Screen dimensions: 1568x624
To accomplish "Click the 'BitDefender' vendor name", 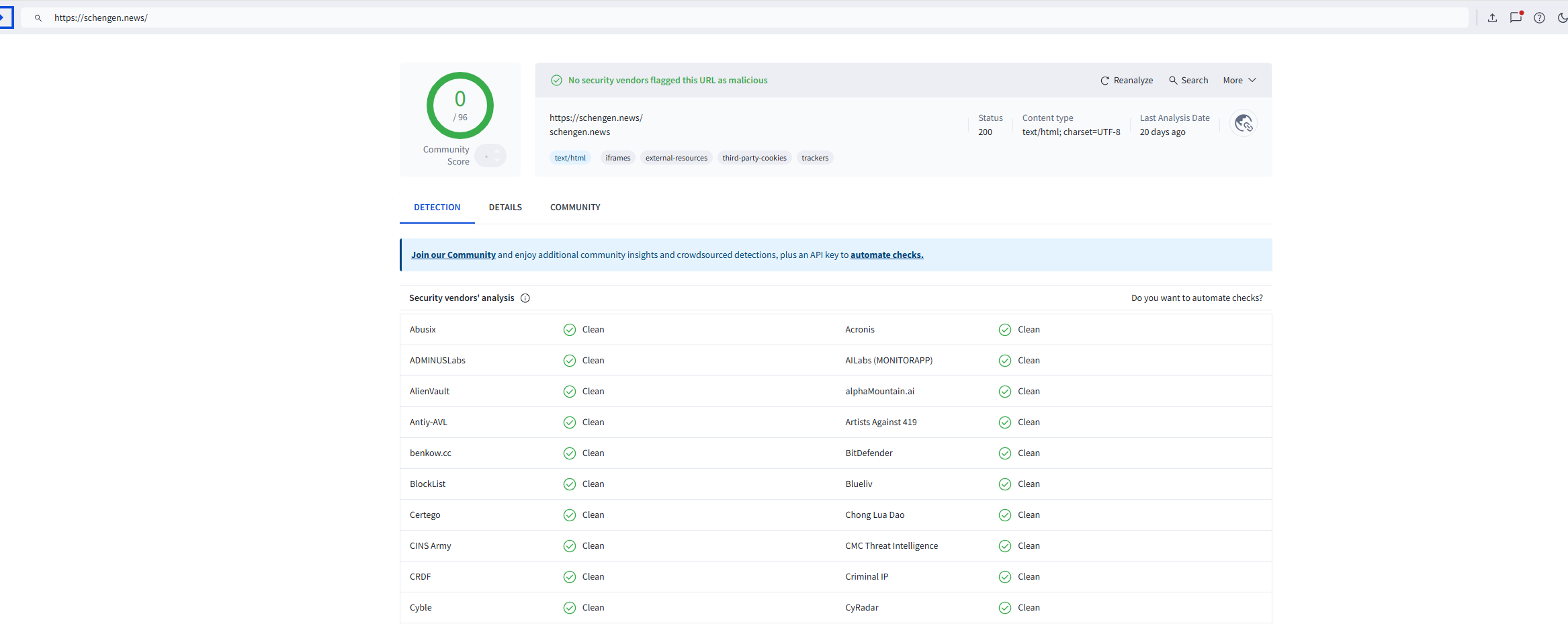I will 869,453.
